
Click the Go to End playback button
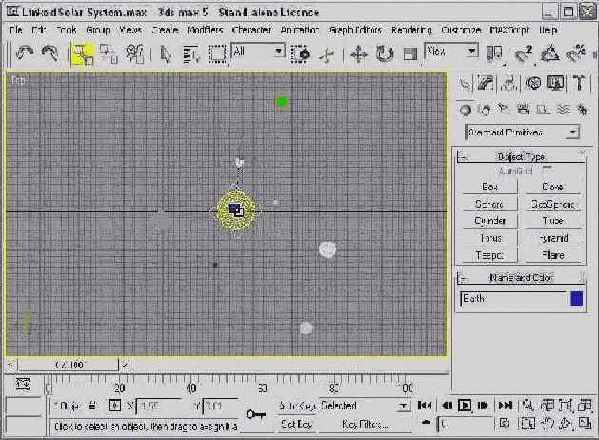click(505, 405)
